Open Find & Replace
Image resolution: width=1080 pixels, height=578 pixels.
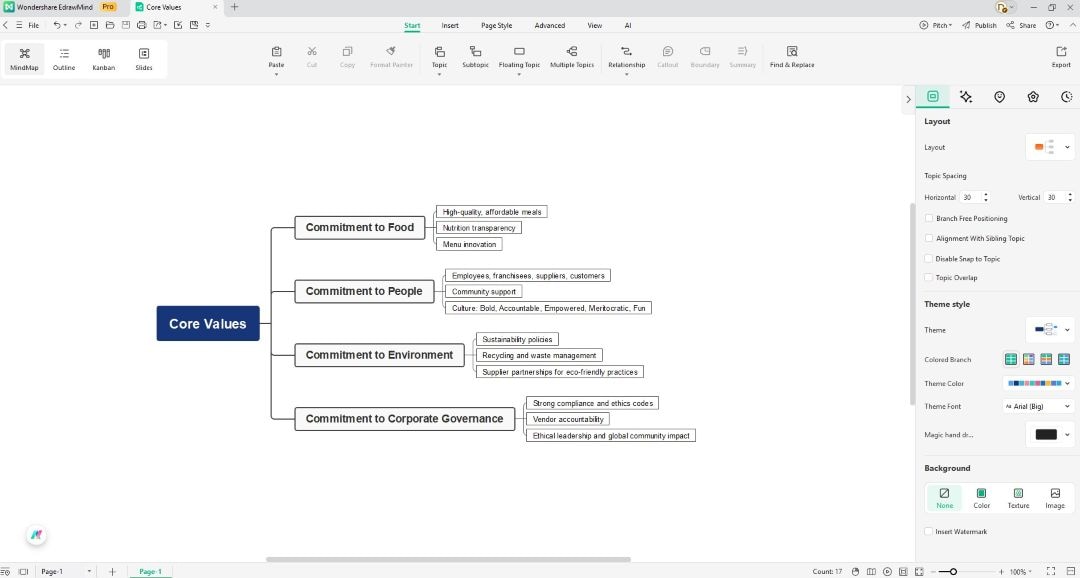(x=791, y=55)
